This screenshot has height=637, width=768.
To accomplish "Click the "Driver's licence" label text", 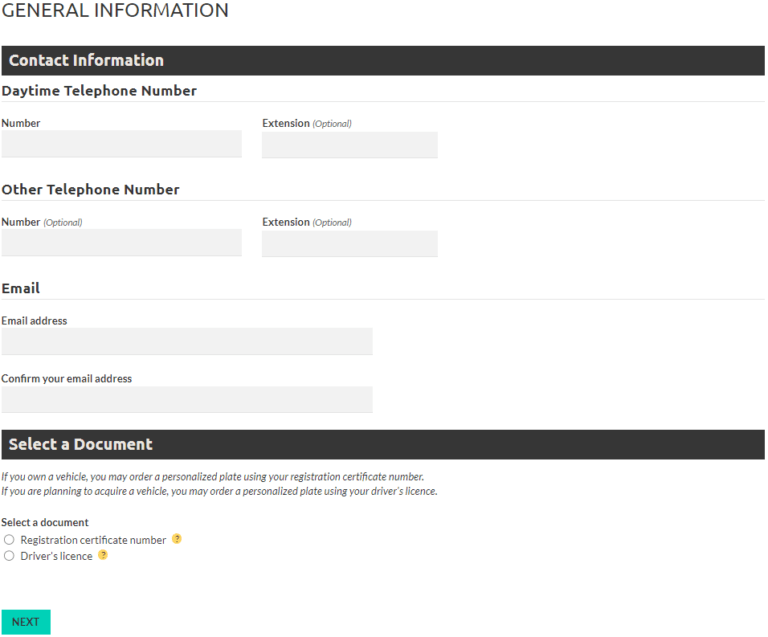I will pyautogui.click(x=56, y=556).
